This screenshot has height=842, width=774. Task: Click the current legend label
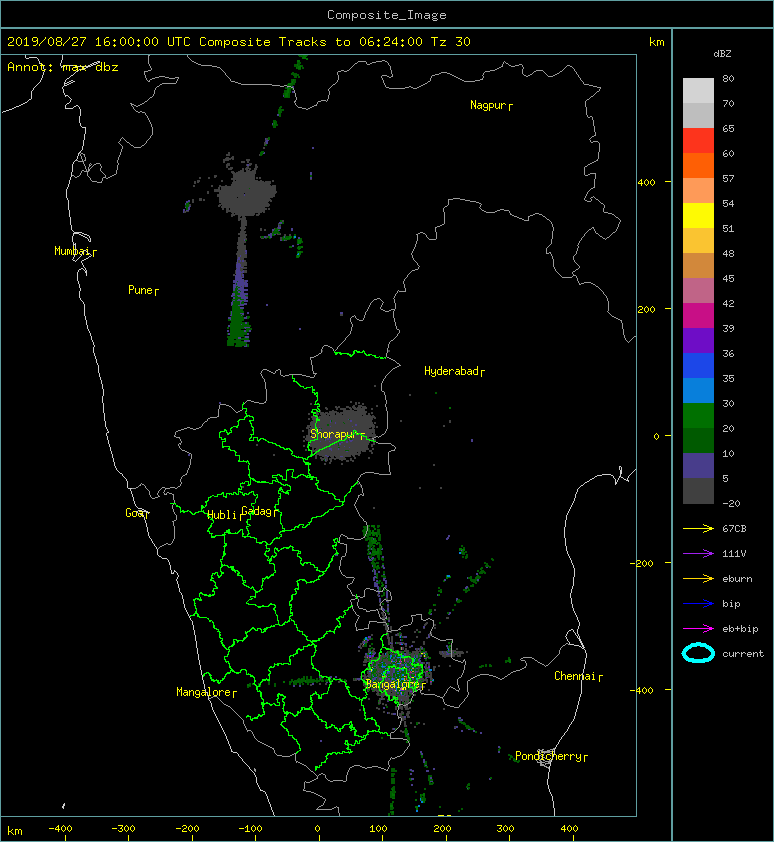[743, 654]
